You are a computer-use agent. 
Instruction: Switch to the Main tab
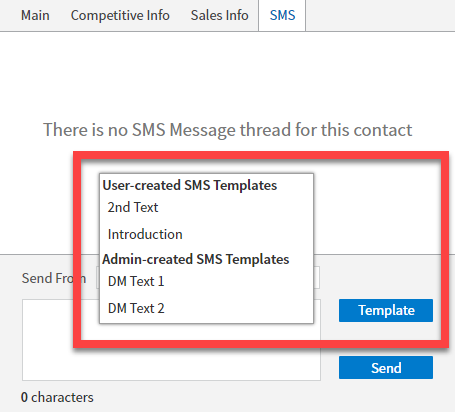pyautogui.click(x=35, y=15)
